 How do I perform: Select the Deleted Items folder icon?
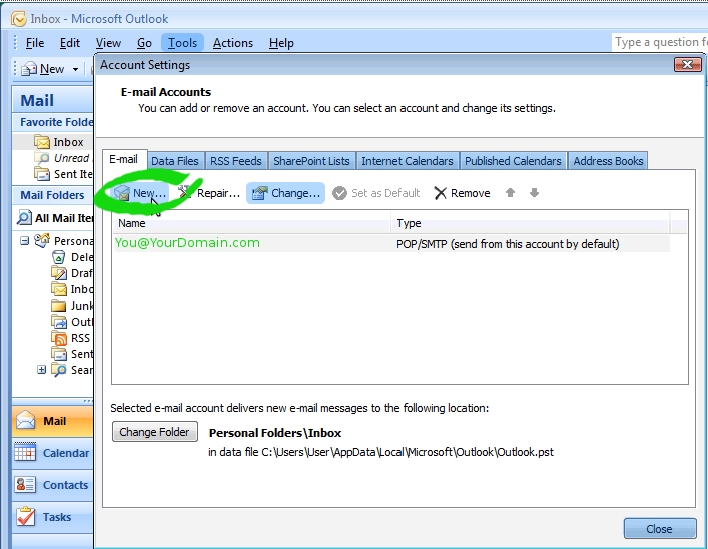coord(59,257)
